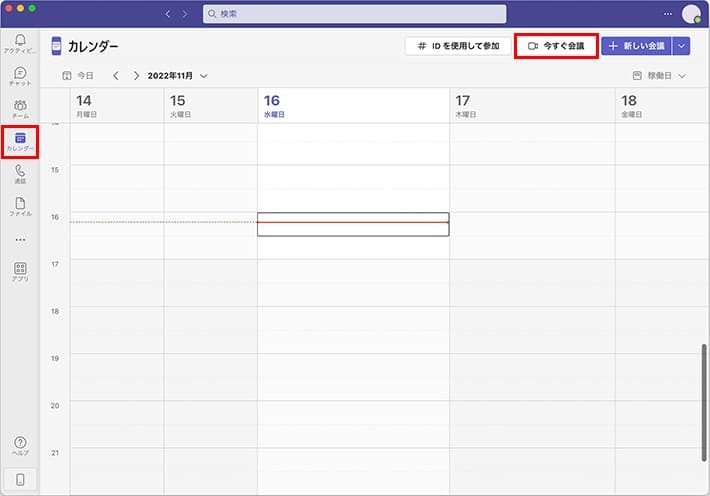Image resolution: width=710 pixels, height=496 pixels.
Task: Open the Files icon in sidebar
Action: 20,206
